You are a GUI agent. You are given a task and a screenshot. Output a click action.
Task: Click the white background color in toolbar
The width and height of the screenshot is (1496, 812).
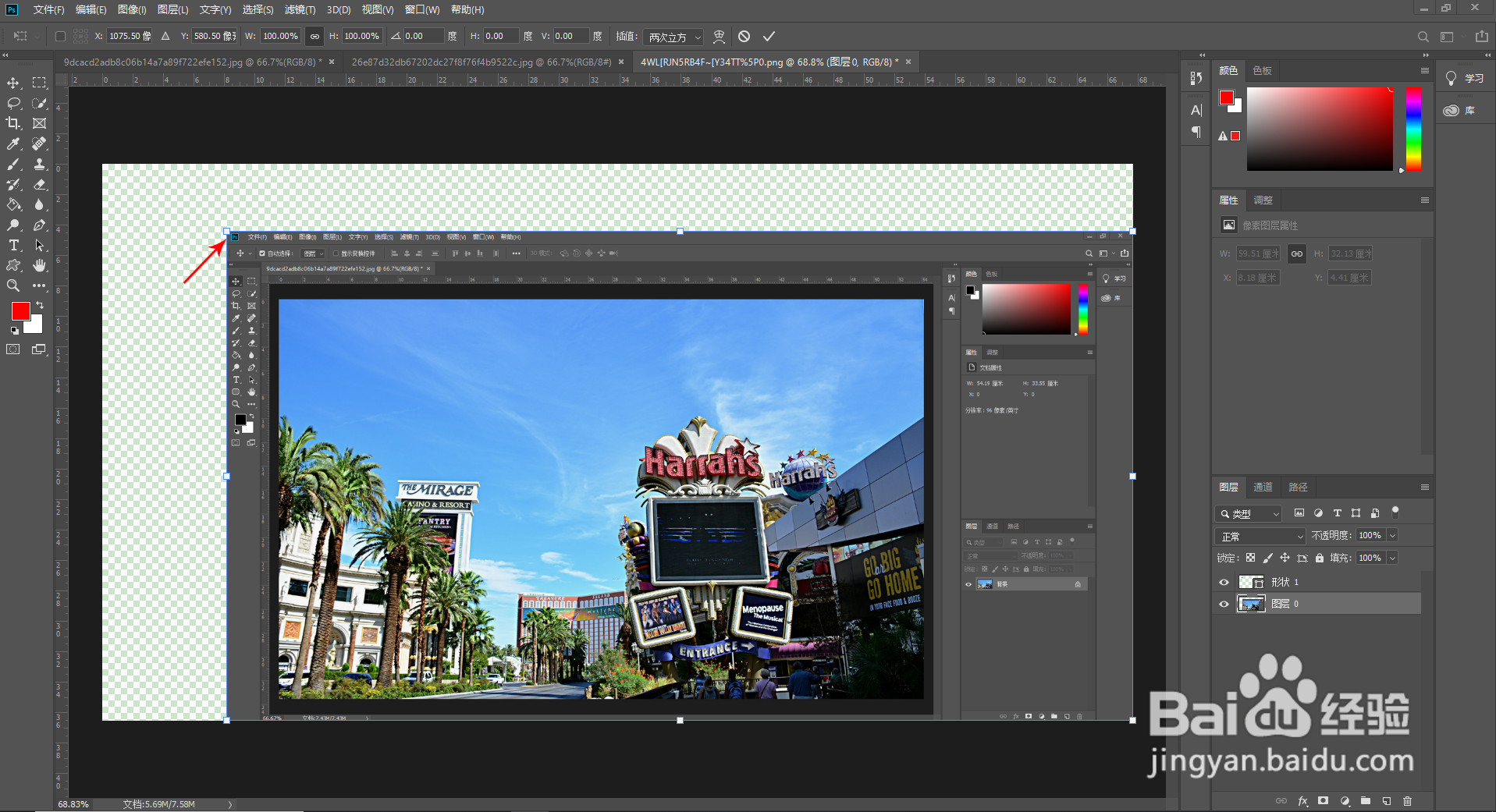[36, 326]
